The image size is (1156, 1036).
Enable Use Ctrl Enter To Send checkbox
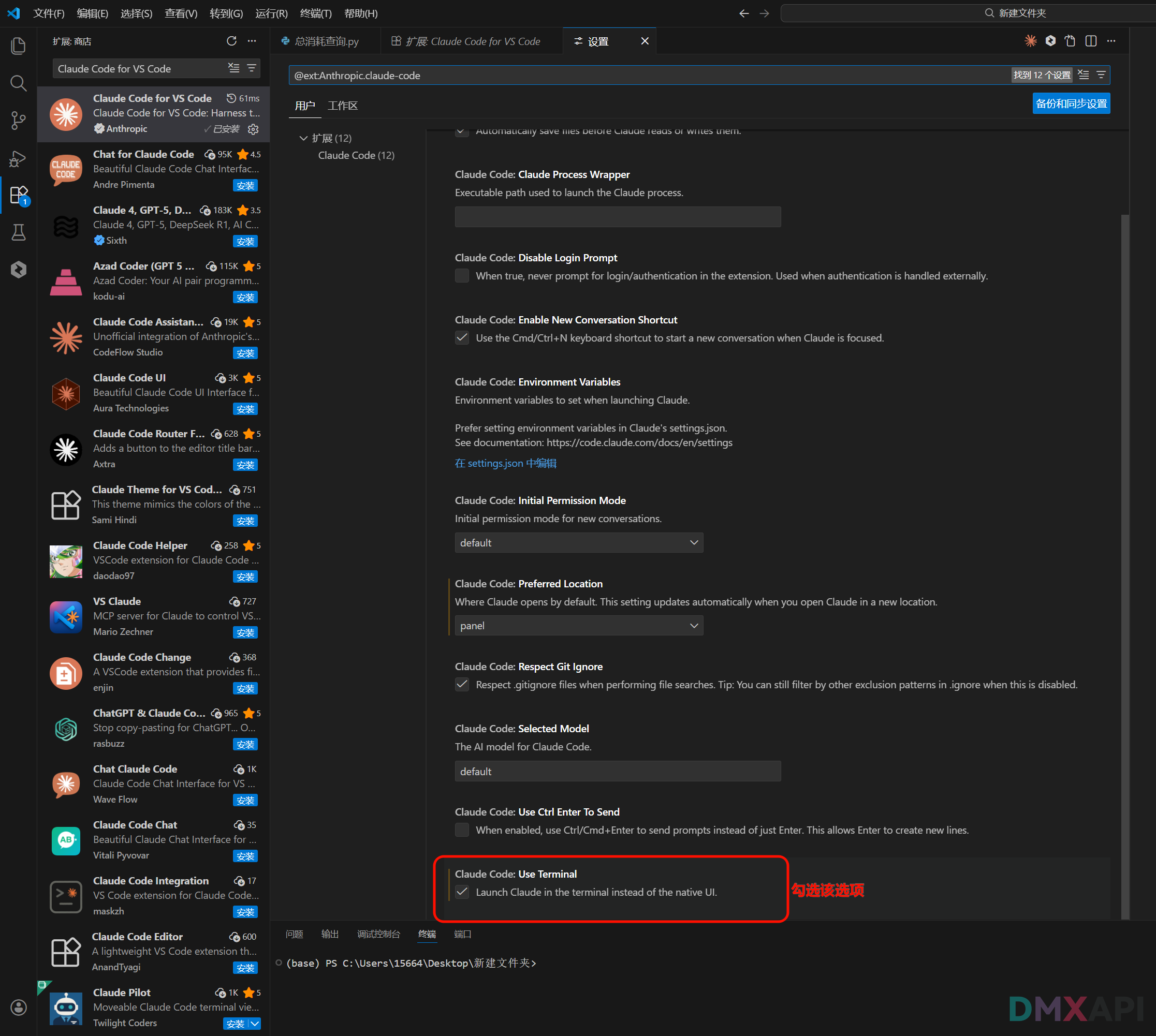coord(462,830)
